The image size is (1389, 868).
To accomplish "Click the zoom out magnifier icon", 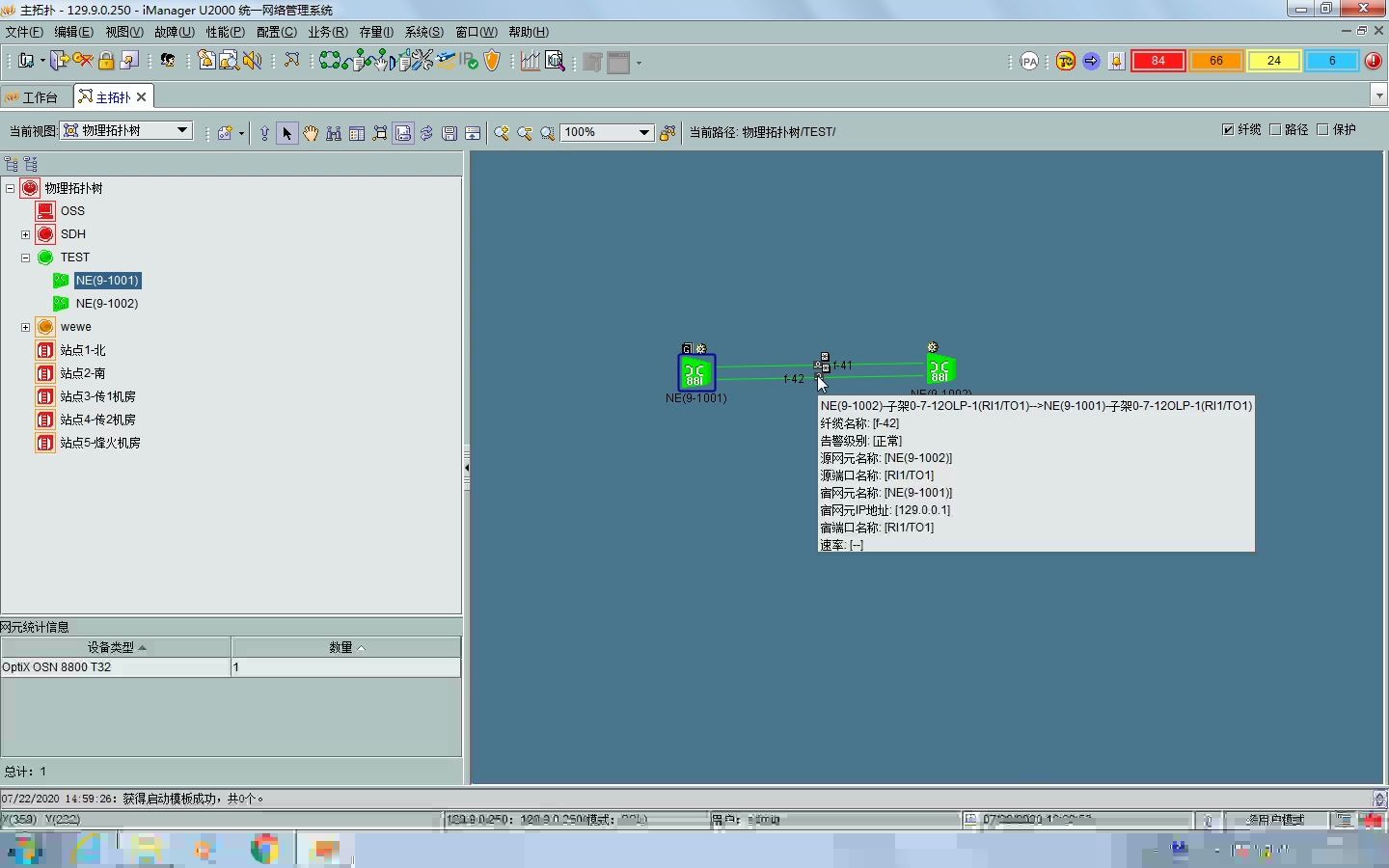I will click(525, 133).
